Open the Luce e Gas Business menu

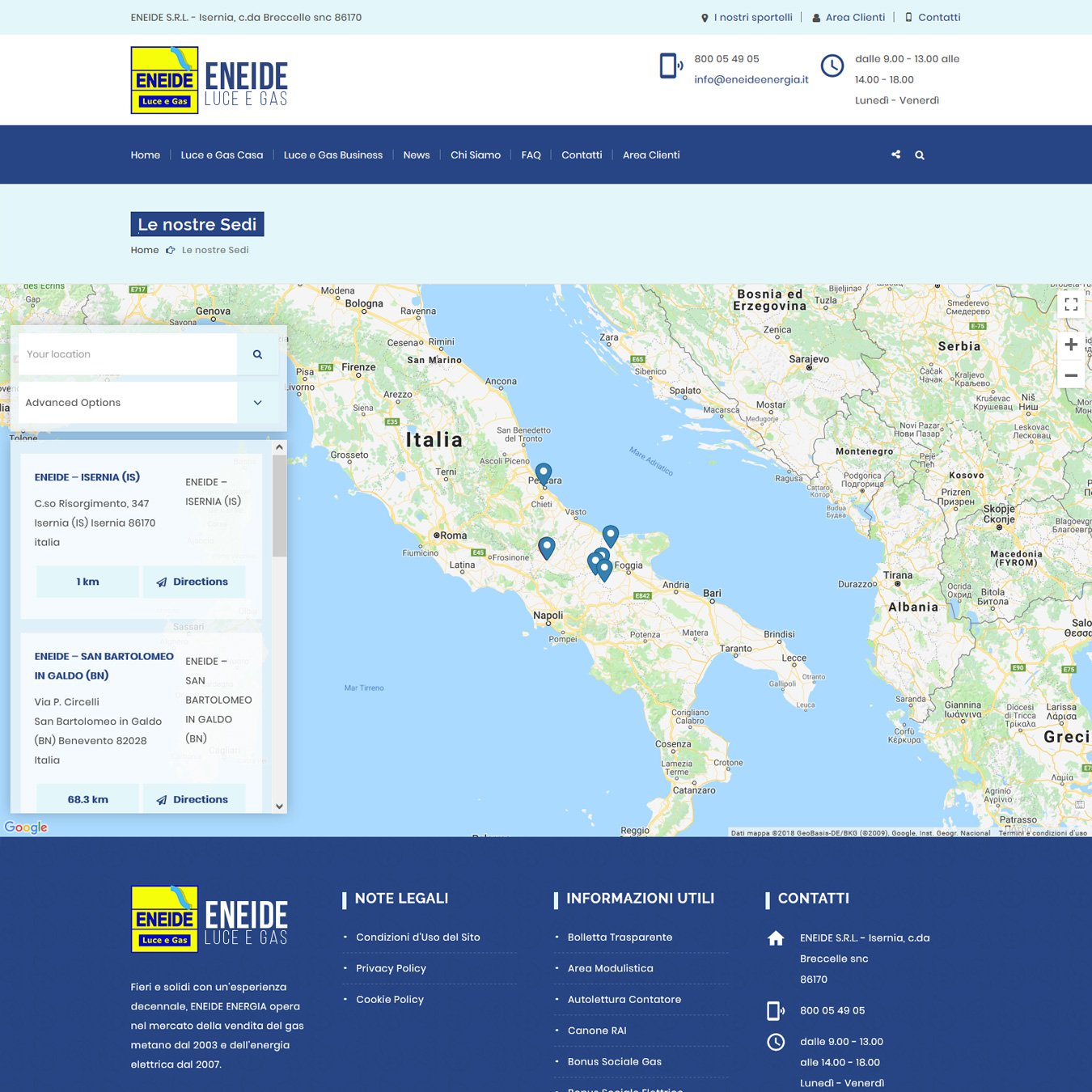[x=333, y=155]
